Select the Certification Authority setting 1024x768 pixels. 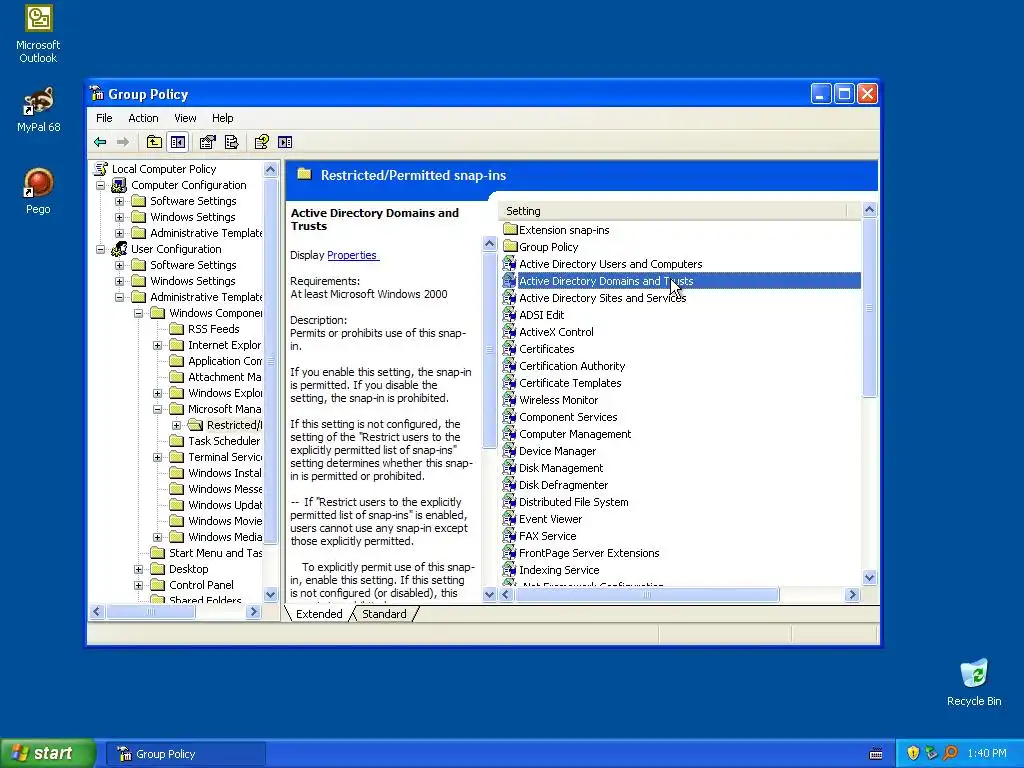point(572,366)
